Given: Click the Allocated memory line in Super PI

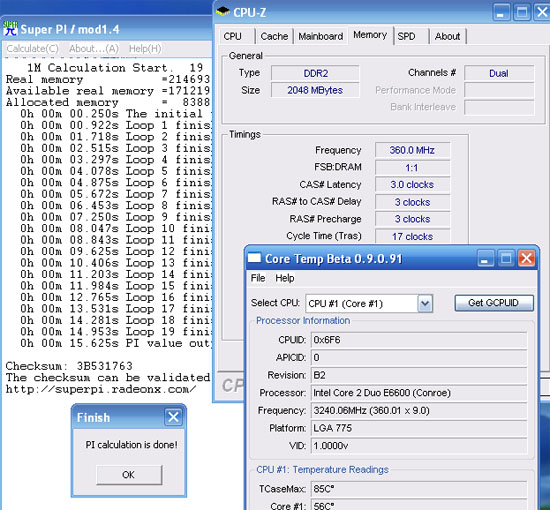Looking at the screenshot, I should 108,102.
